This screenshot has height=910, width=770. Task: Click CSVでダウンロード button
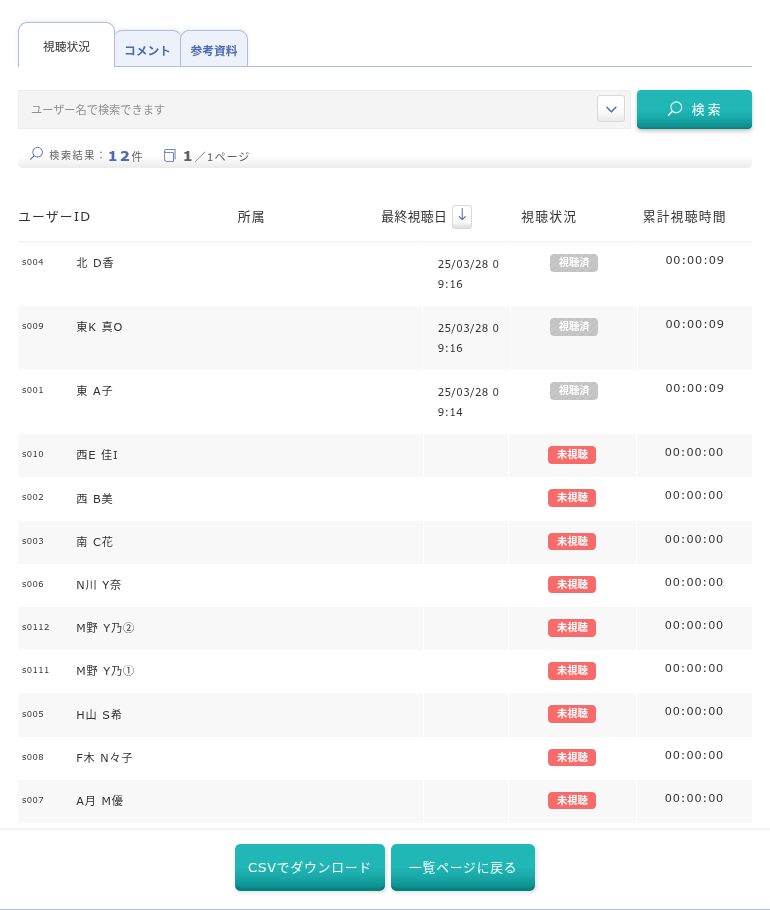click(x=310, y=867)
